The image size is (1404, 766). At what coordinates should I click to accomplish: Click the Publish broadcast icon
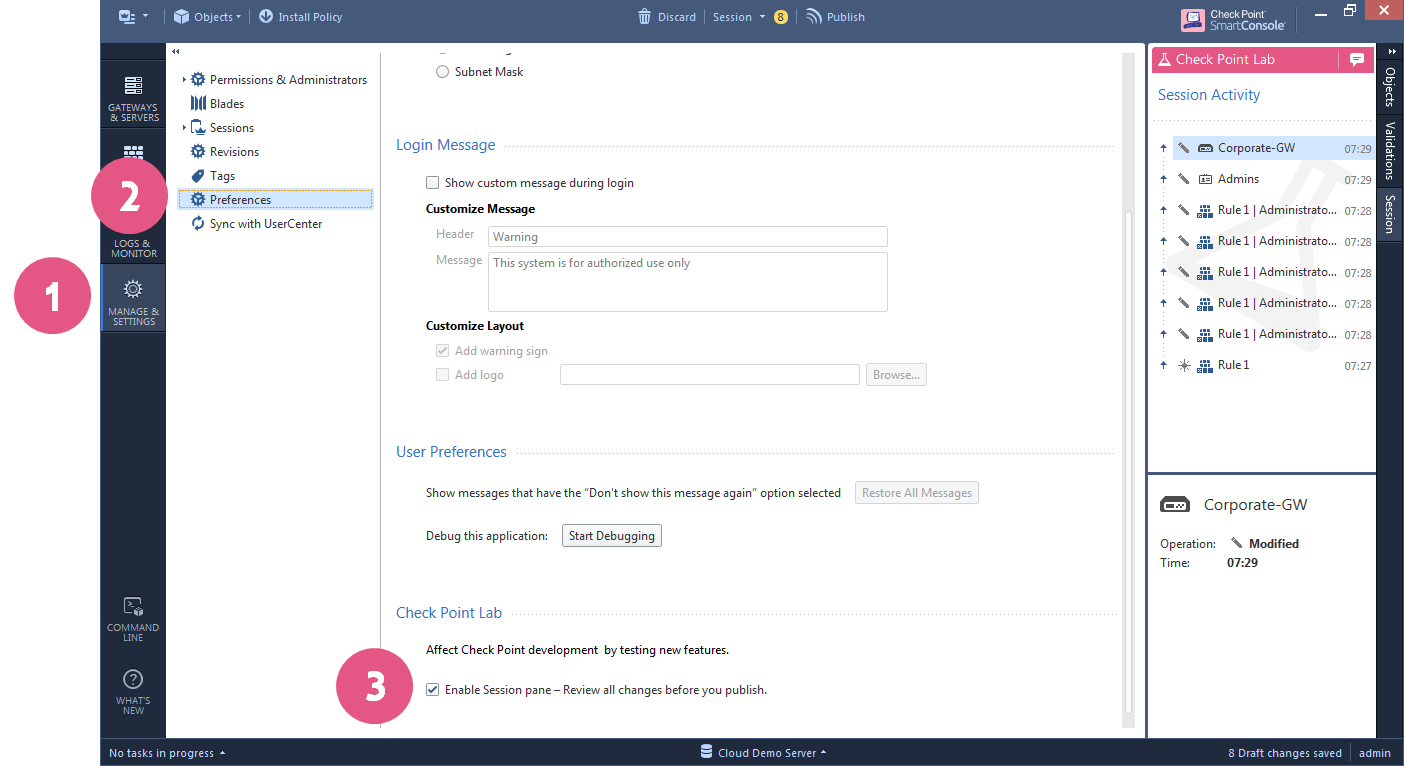(814, 17)
